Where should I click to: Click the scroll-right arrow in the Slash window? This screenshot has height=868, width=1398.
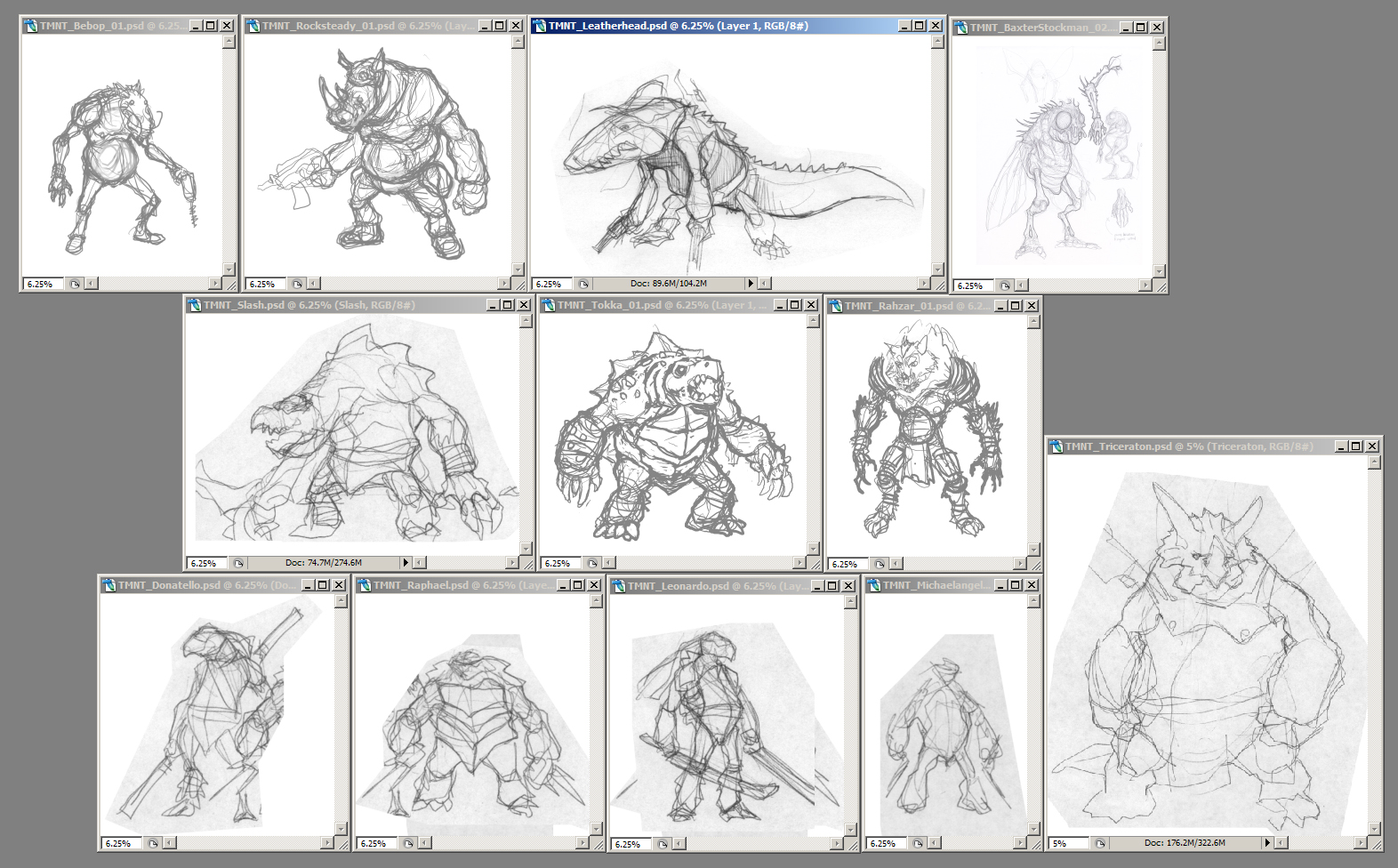point(512,563)
